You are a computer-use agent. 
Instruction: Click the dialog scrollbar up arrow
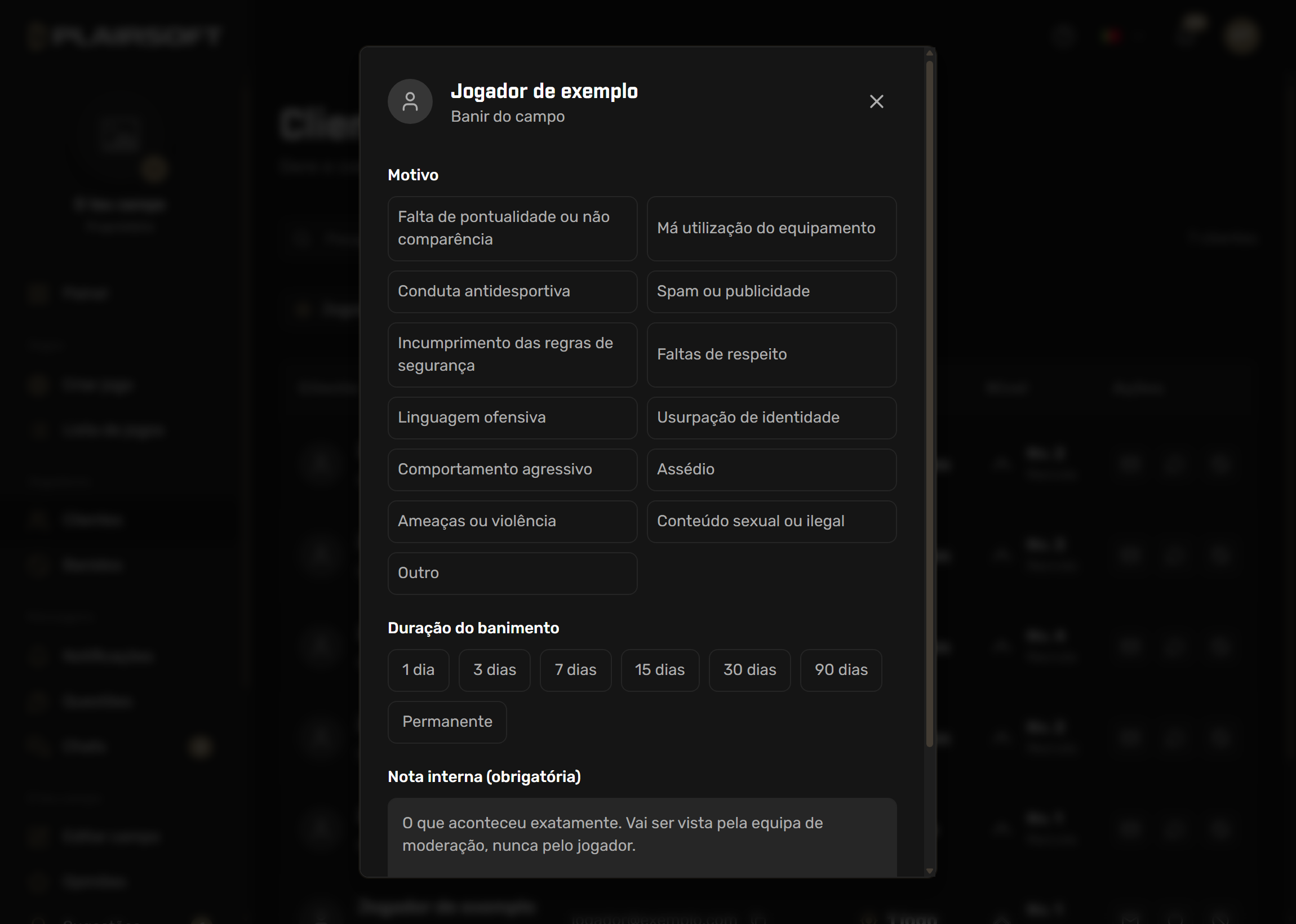[930, 53]
